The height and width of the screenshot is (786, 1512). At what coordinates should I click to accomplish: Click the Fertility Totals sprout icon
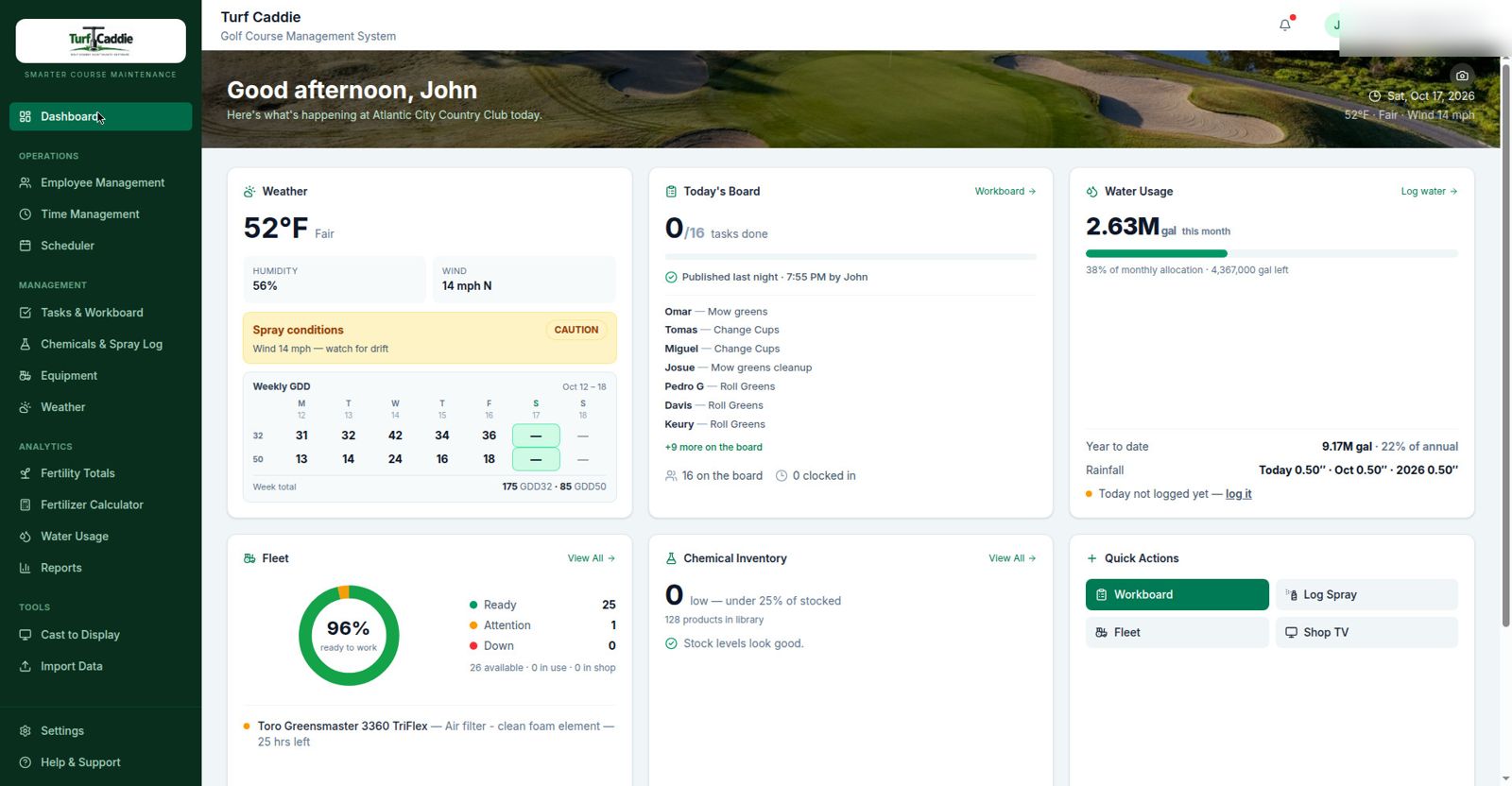[x=26, y=473]
